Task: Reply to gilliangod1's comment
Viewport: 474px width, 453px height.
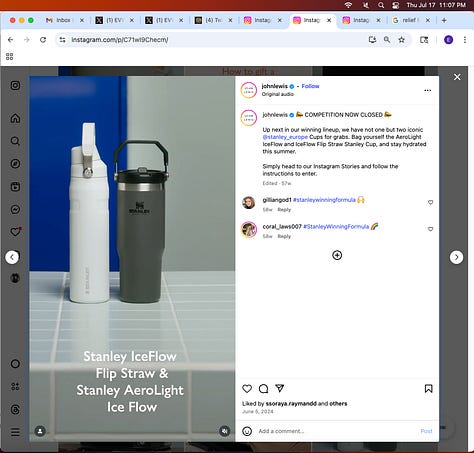Action: [x=284, y=210]
